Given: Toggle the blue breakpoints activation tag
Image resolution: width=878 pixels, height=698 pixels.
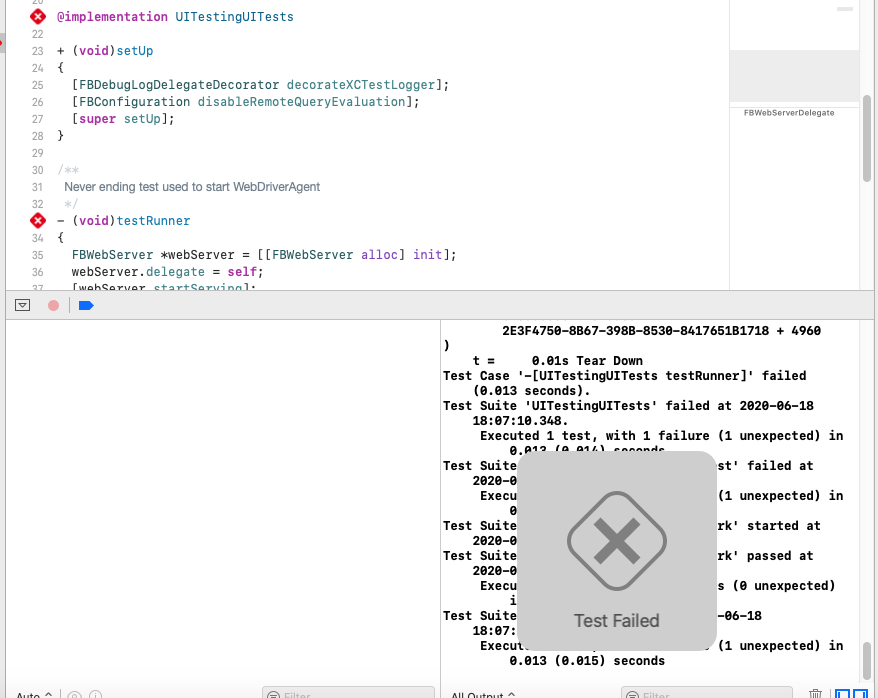Looking at the screenshot, I should point(86,305).
